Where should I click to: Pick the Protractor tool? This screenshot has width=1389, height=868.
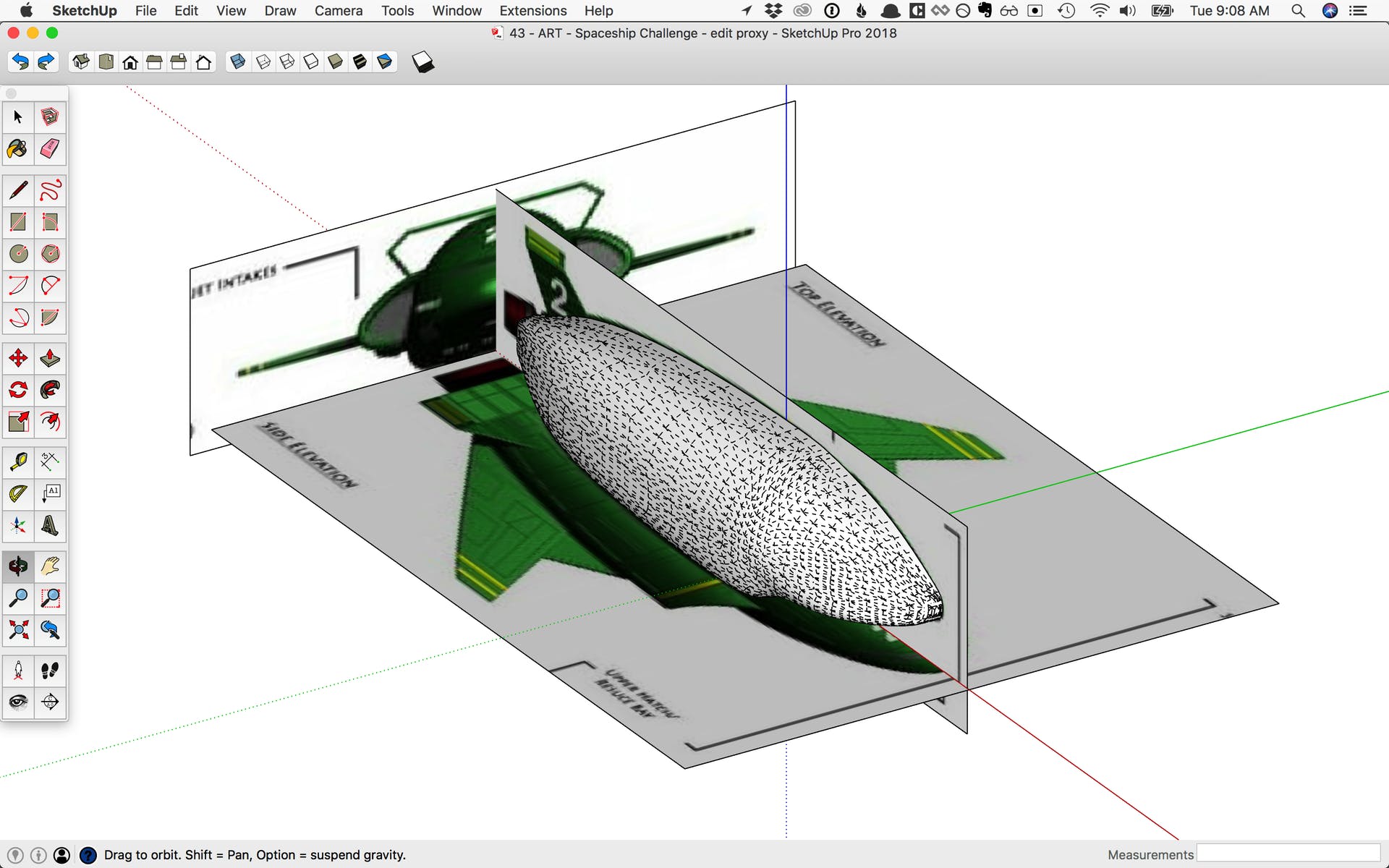(x=18, y=493)
